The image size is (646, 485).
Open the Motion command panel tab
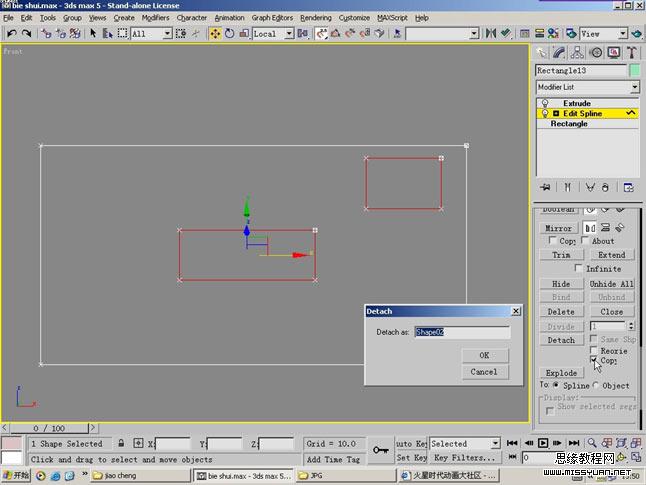click(596, 53)
